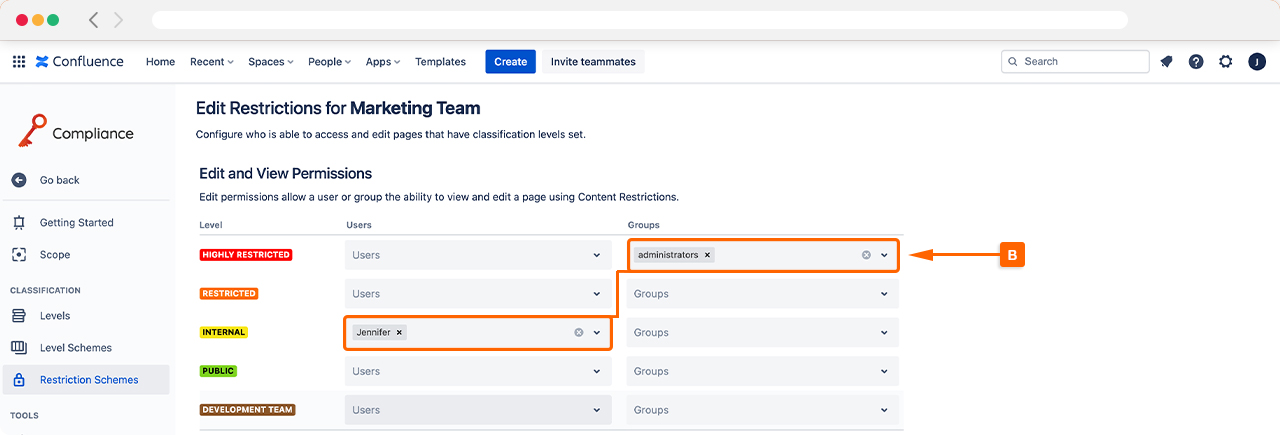Click Invite teammates button
Image resolution: width=1280 pixels, height=435 pixels.
(x=593, y=62)
